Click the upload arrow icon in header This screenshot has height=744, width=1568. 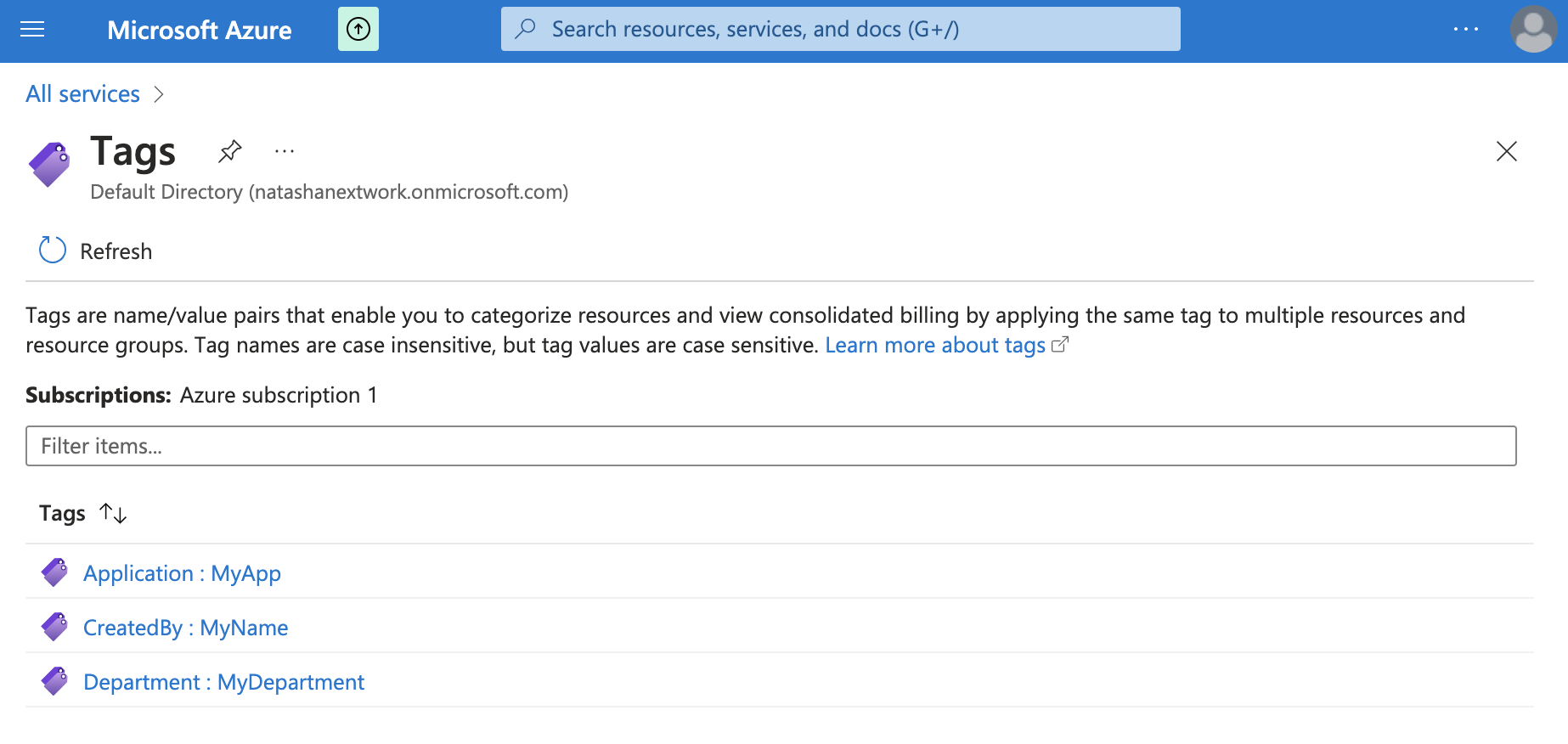coord(358,30)
